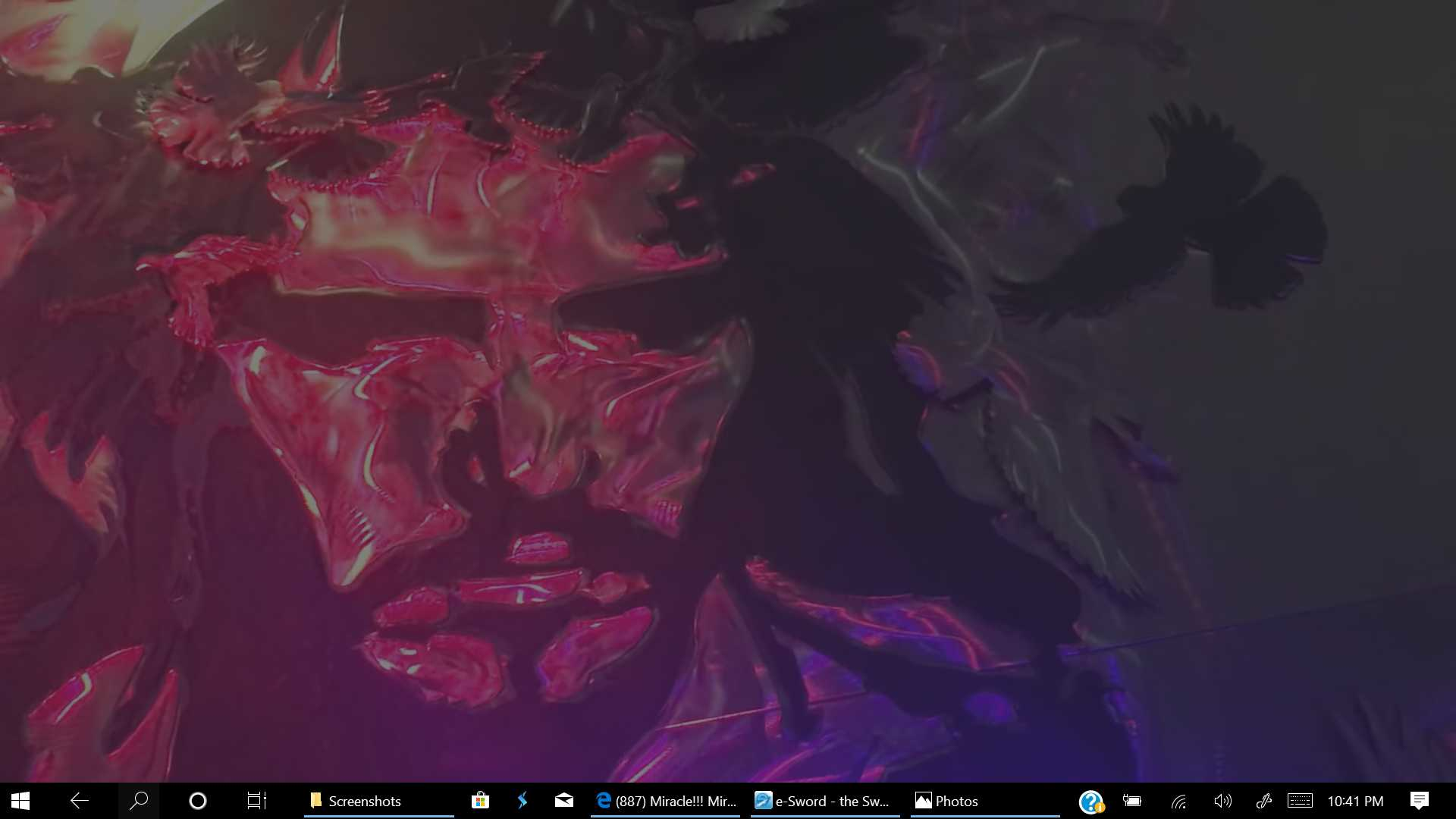Open the blue lightning-bolt app icon

(x=522, y=801)
